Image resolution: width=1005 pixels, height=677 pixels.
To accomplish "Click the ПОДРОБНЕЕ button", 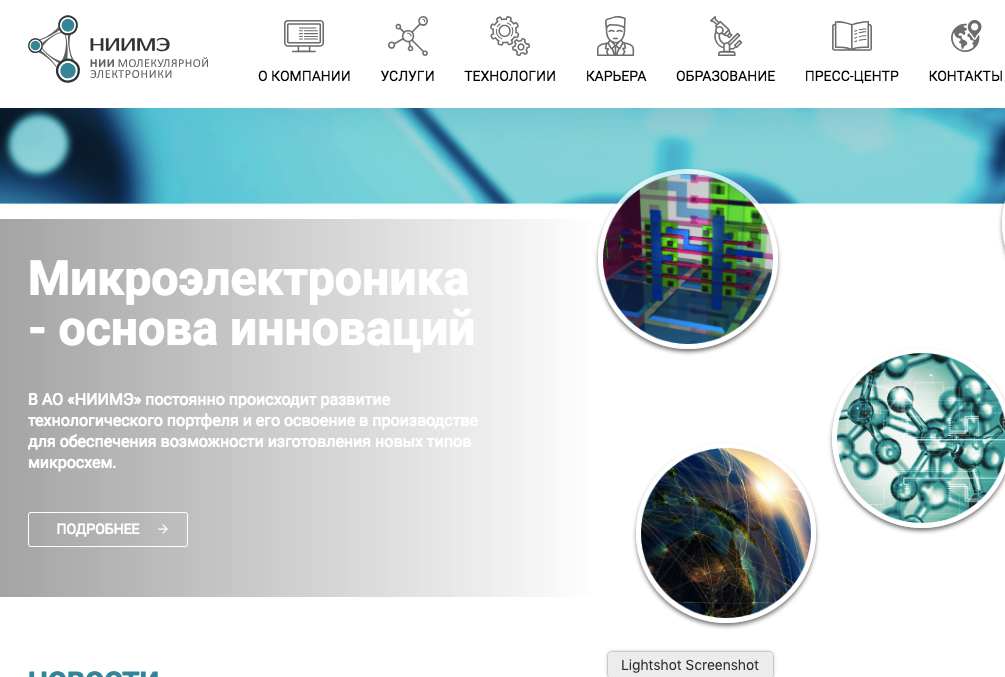I will tap(107, 529).
